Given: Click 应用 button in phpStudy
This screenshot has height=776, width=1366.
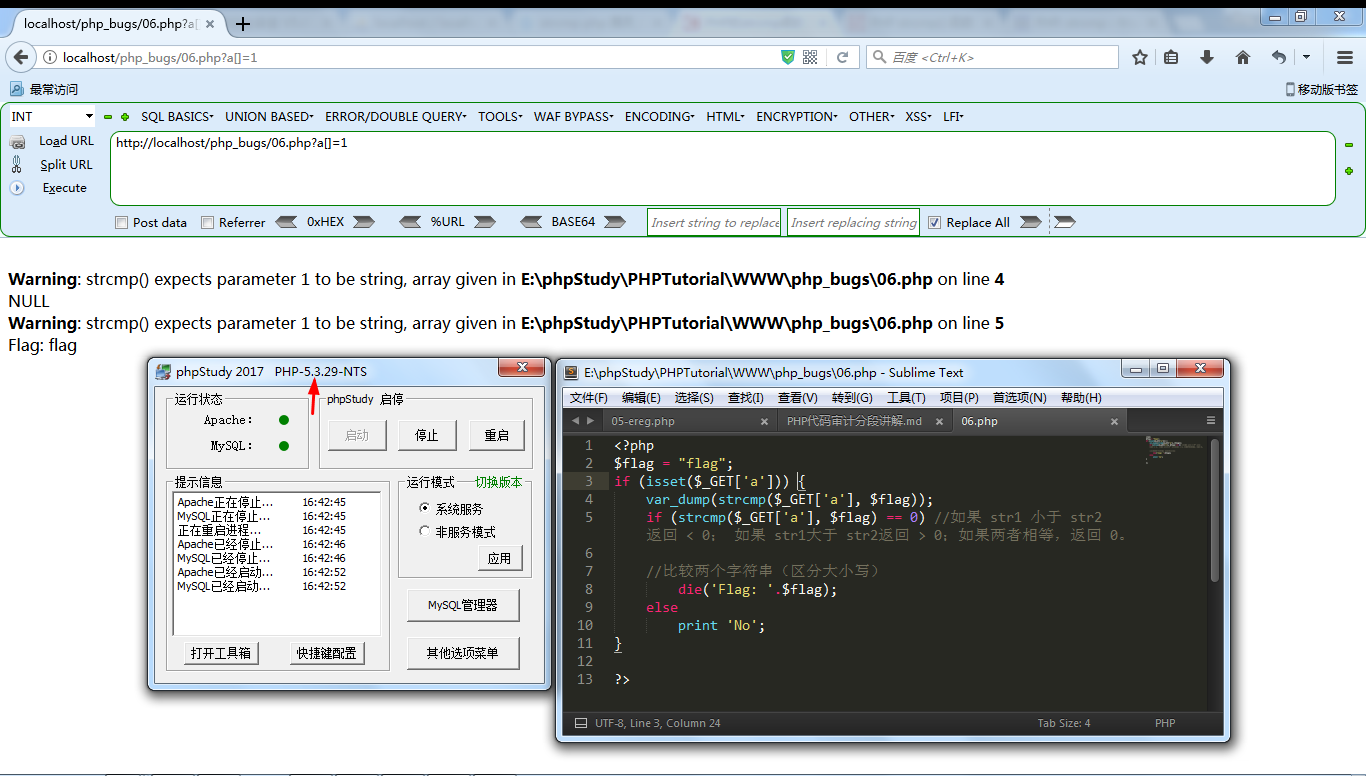Looking at the screenshot, I should pyautogui.click(x=500, y=558).
